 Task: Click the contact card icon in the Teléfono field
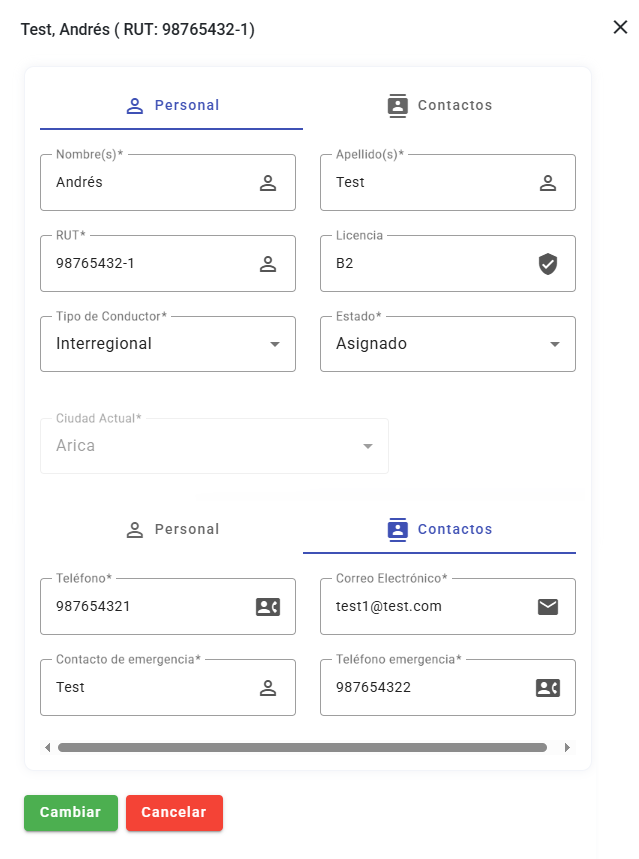(268, 606)
